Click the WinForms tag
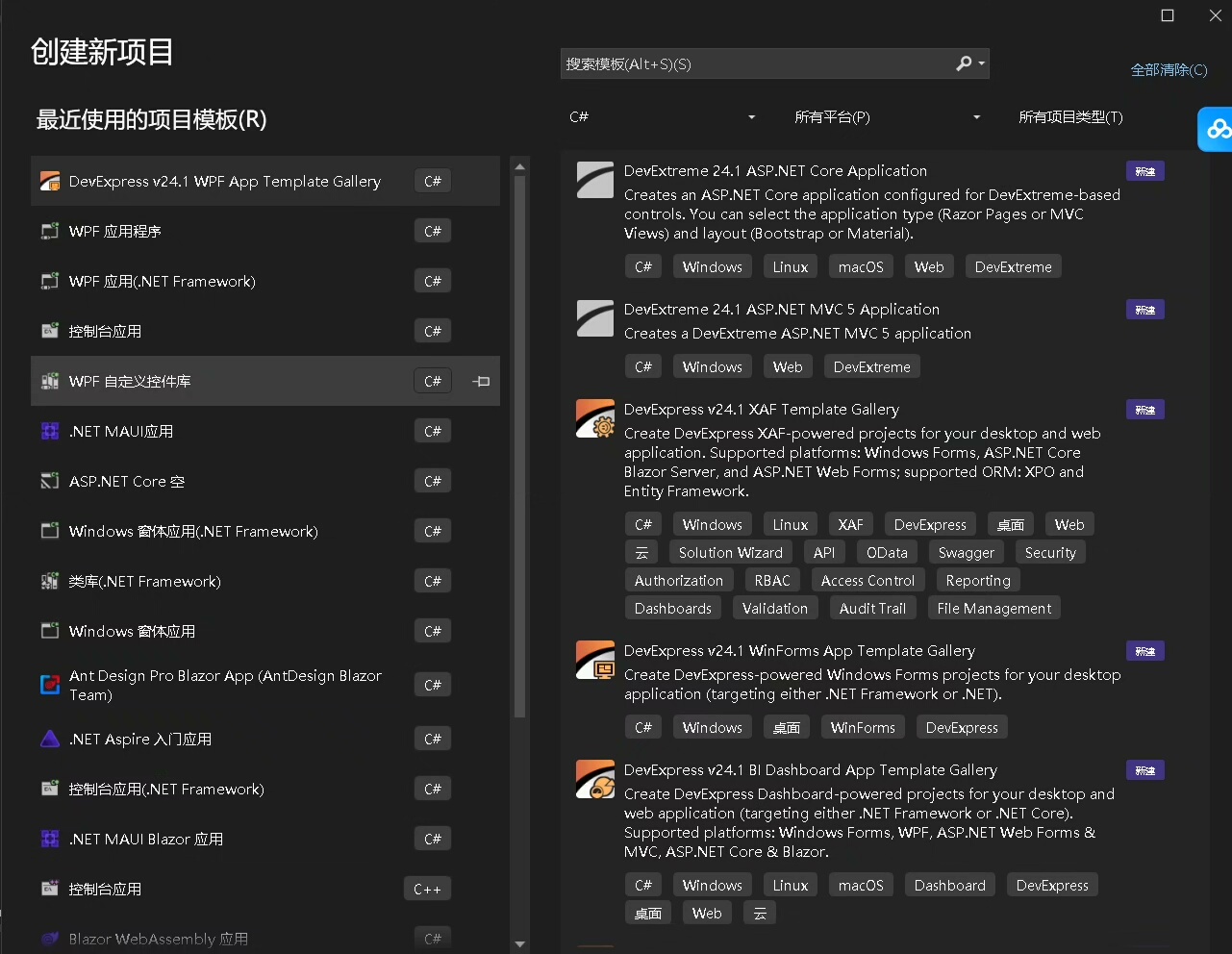 (x=863, y=728)
